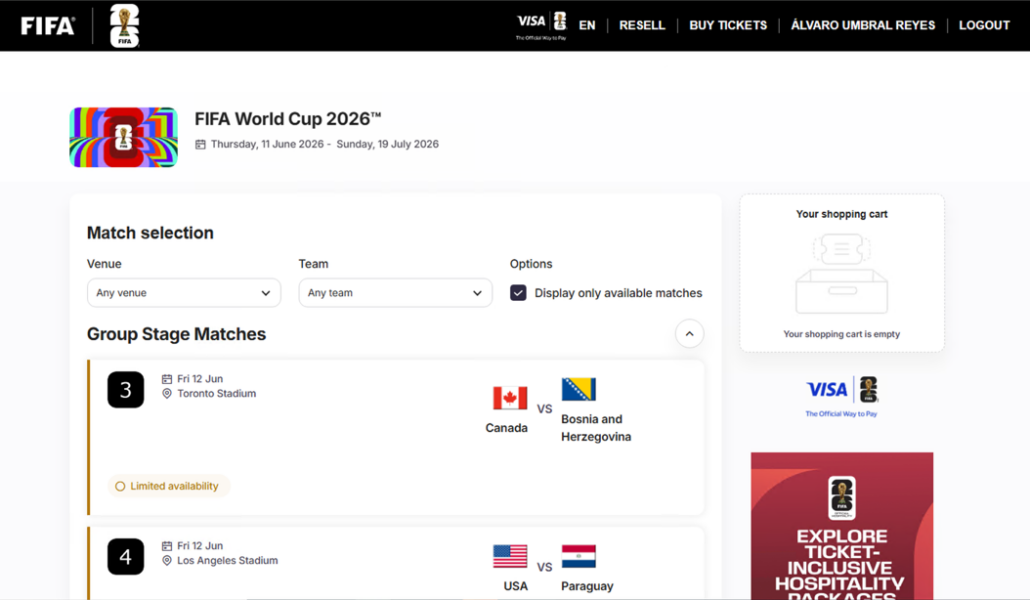Click the World Cup 2026 colorful event thumbnail
Image resolution: width=1030 pixels, height=600 pixels.
[x=124, y=137]
